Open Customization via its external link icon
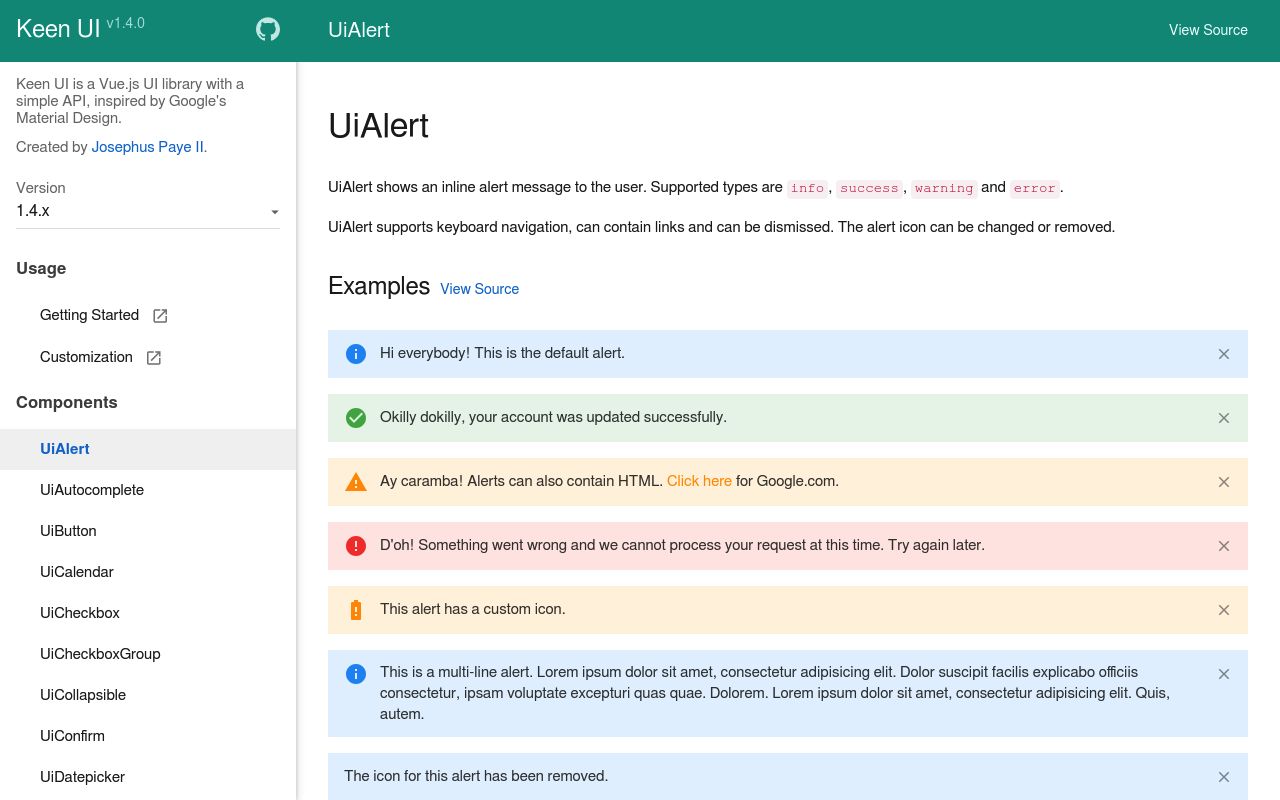Viewport: 1280px width, 800px height. tap(153, 357)
